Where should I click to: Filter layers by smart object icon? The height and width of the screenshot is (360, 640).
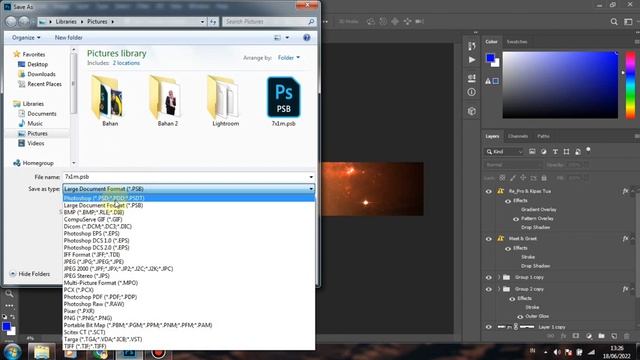pos(578,151)
